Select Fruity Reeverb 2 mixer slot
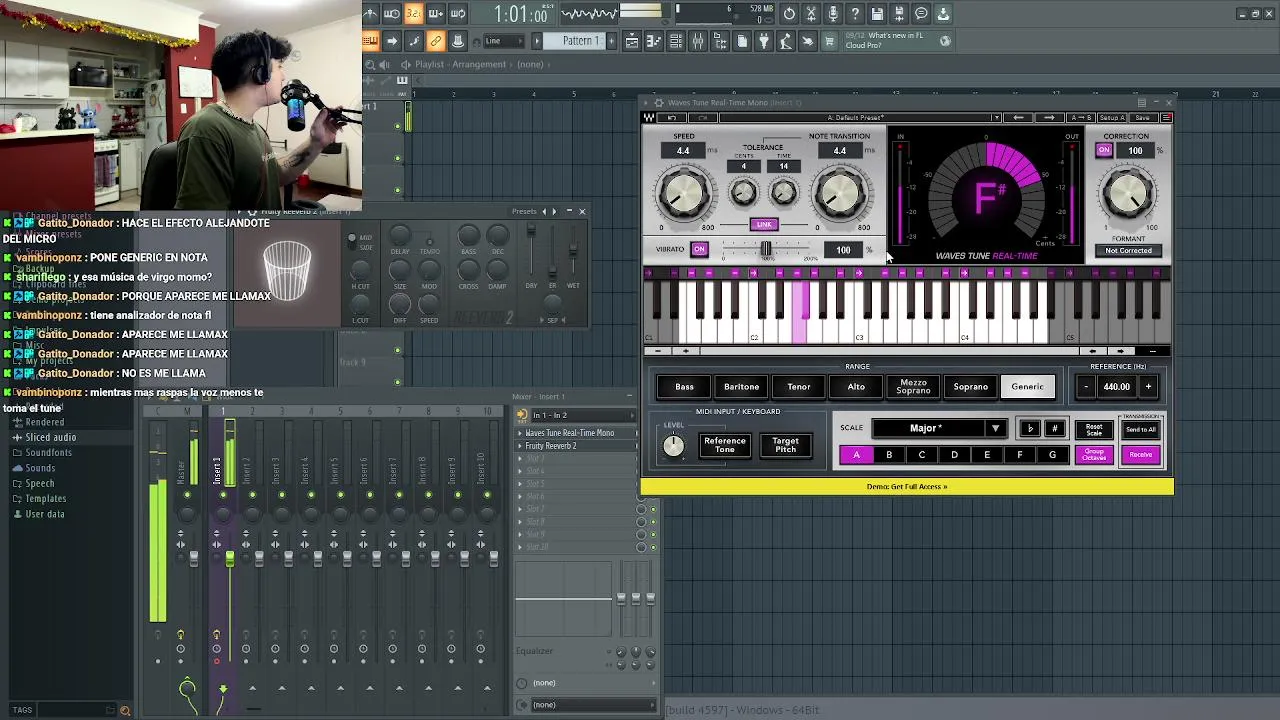1280x720 pixels. pos(577,446)
